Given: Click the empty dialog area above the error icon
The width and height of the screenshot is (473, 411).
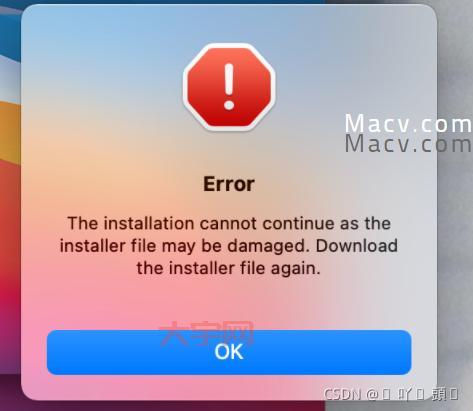Looking at the screenshot, I should 229,23.
